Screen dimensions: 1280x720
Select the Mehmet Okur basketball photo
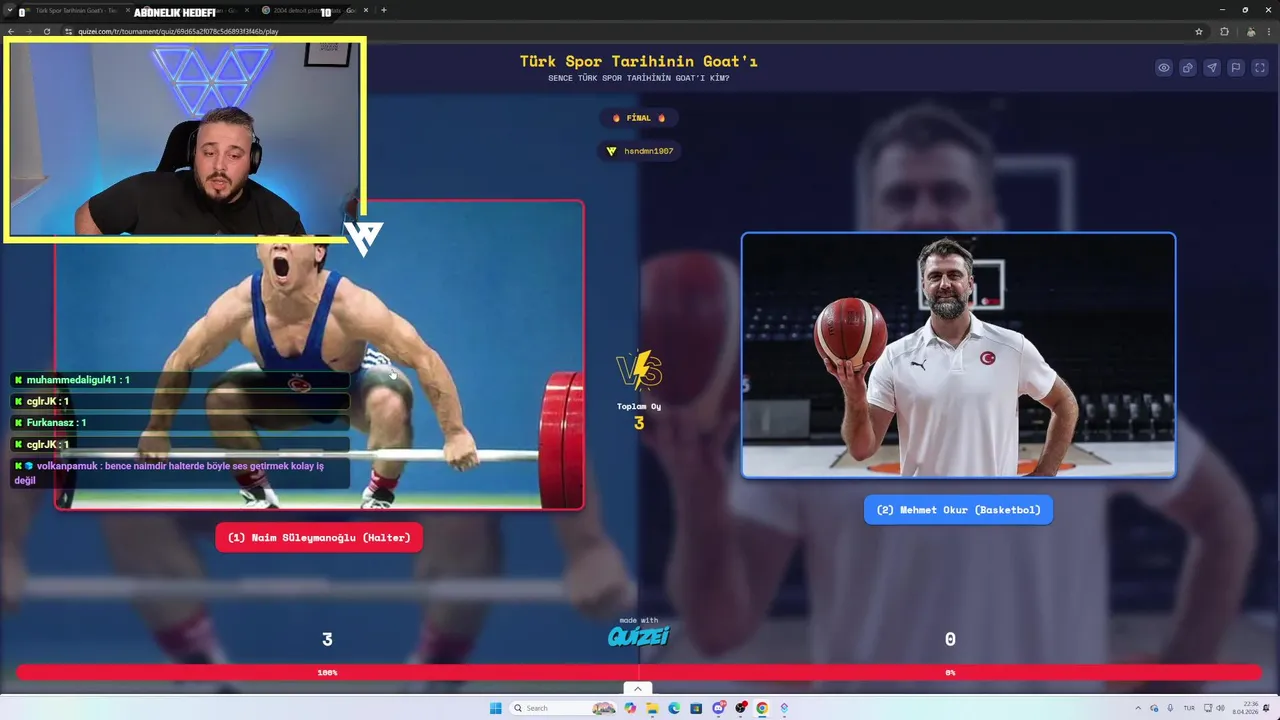(958, 355)
